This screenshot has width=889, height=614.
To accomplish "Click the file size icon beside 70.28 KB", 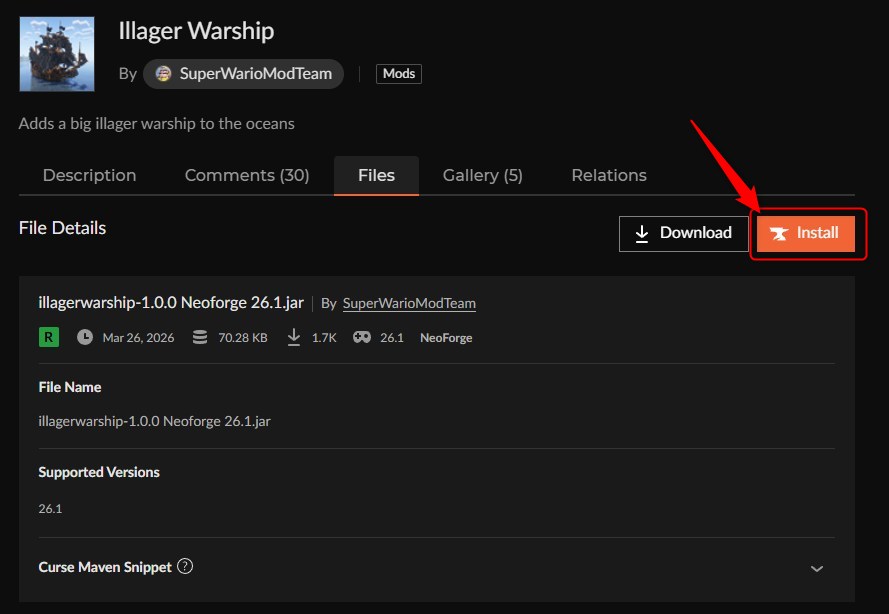I will (x=200, y=337).
